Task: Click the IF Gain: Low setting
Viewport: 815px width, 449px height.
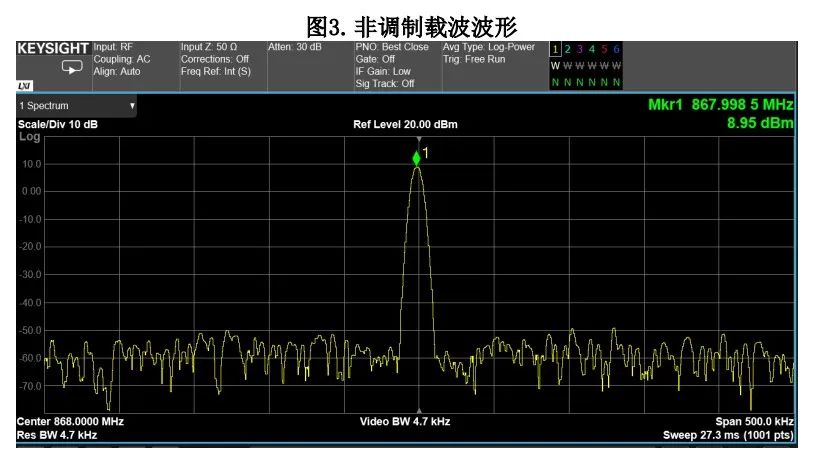Action: (x=383, y=71)
